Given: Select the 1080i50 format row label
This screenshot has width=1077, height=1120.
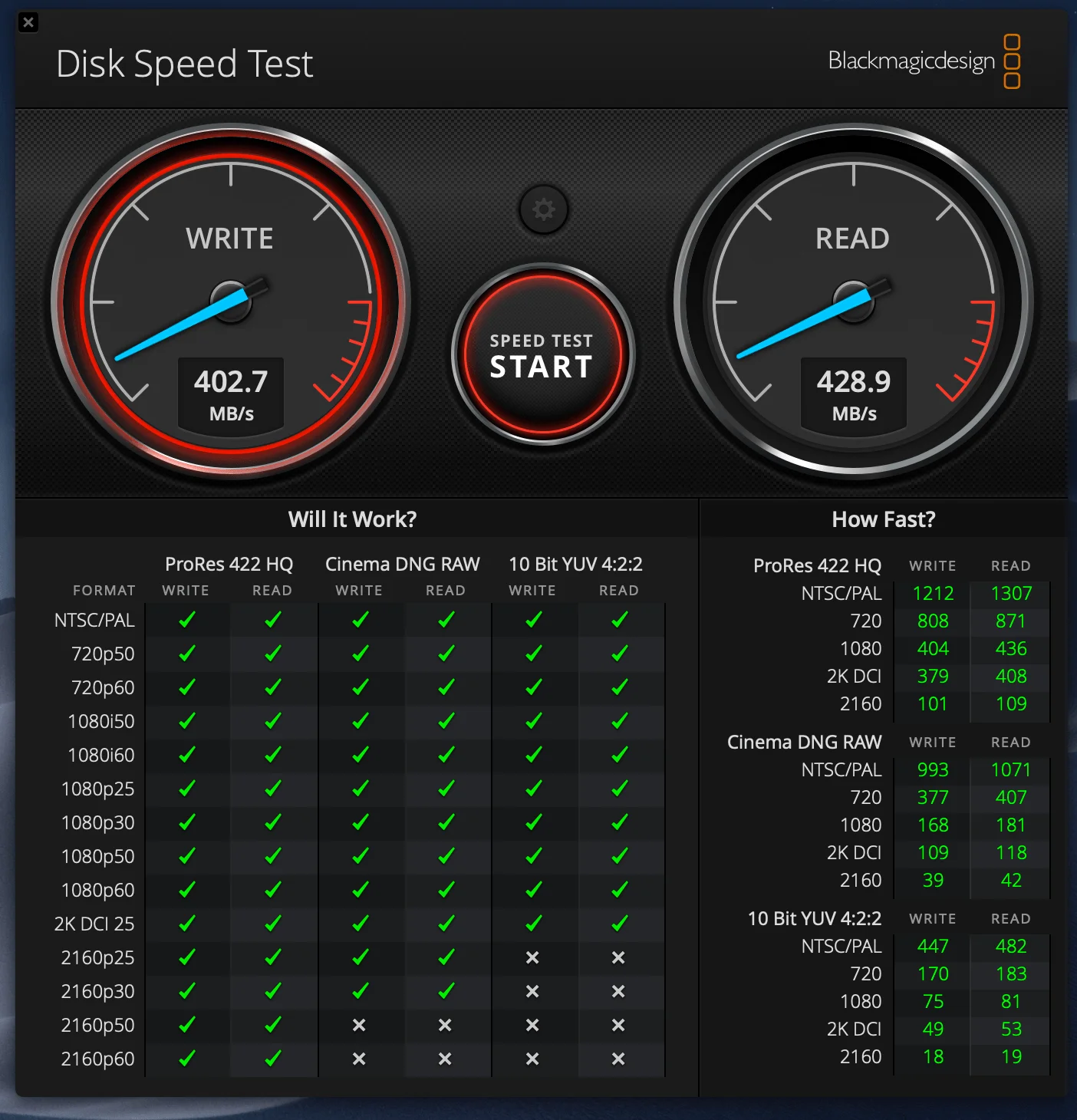Looking at the screenshot, I should (101, 721).
